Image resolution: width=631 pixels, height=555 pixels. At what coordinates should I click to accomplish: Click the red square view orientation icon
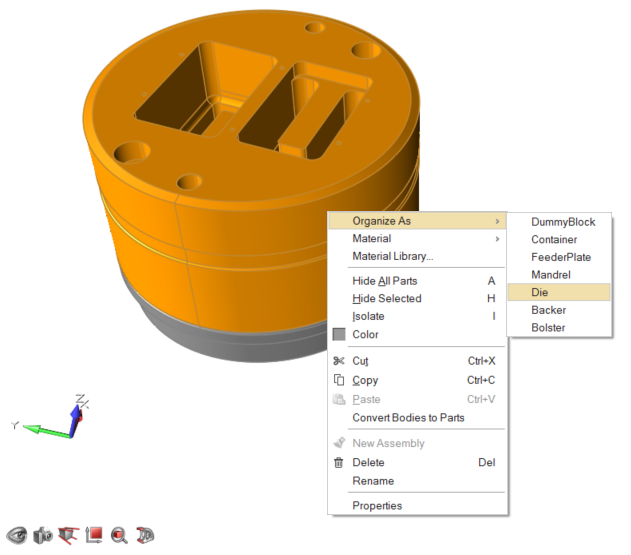(94, 535)
